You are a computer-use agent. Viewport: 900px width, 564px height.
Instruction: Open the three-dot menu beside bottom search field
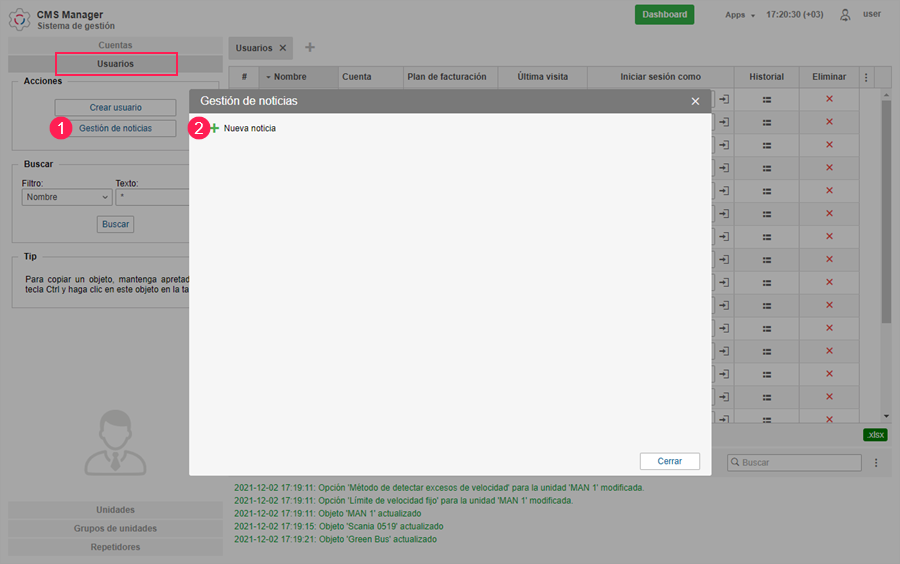click(876, 462)
